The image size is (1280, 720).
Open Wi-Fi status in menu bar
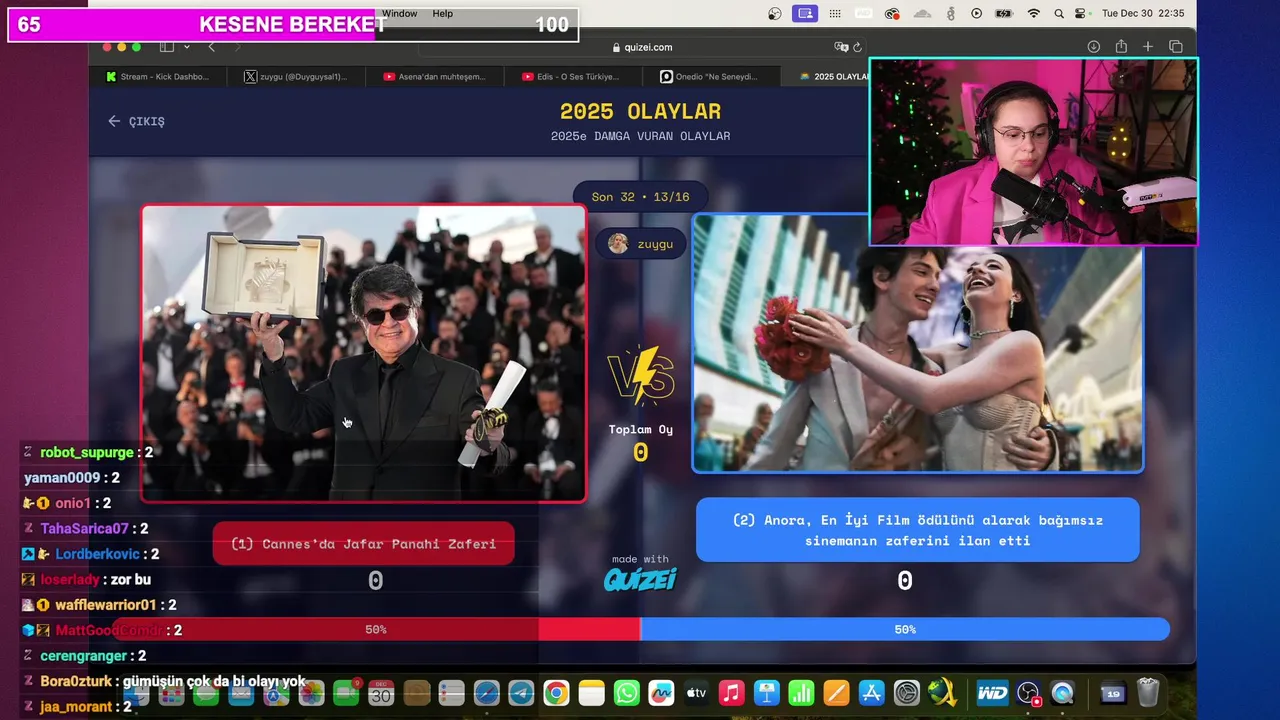click(x=1034, y=14)
